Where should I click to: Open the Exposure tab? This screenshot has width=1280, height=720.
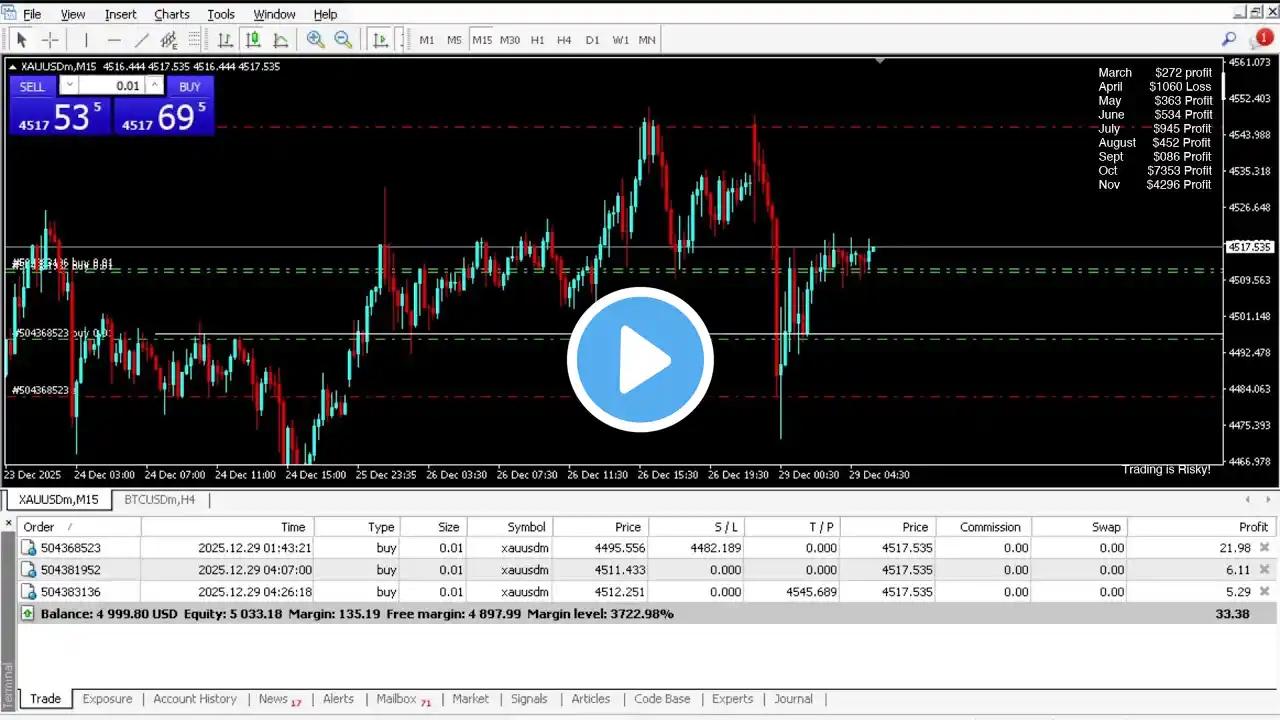pos(107,699)
